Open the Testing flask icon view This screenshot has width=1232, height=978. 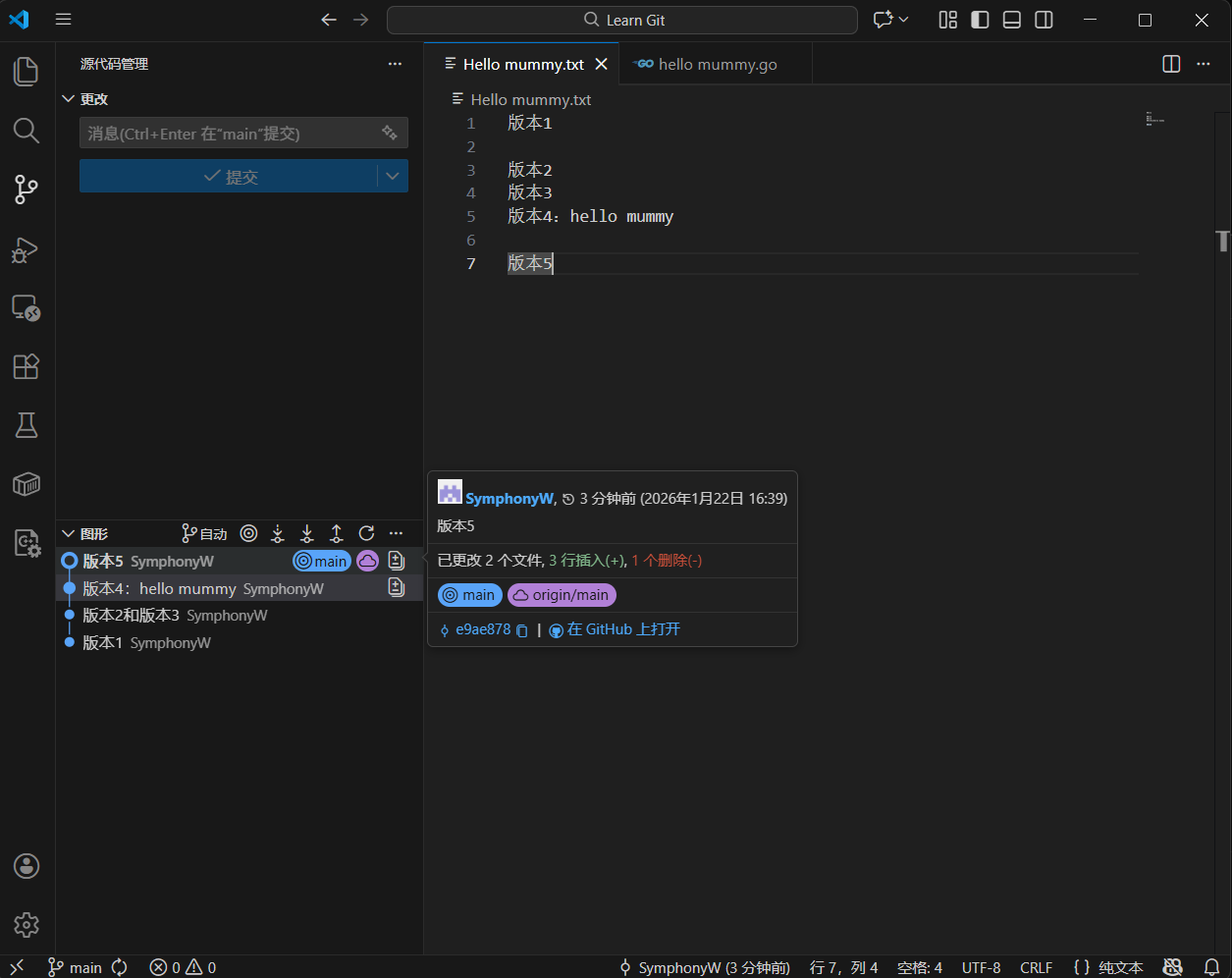click(x=27, y=425)
